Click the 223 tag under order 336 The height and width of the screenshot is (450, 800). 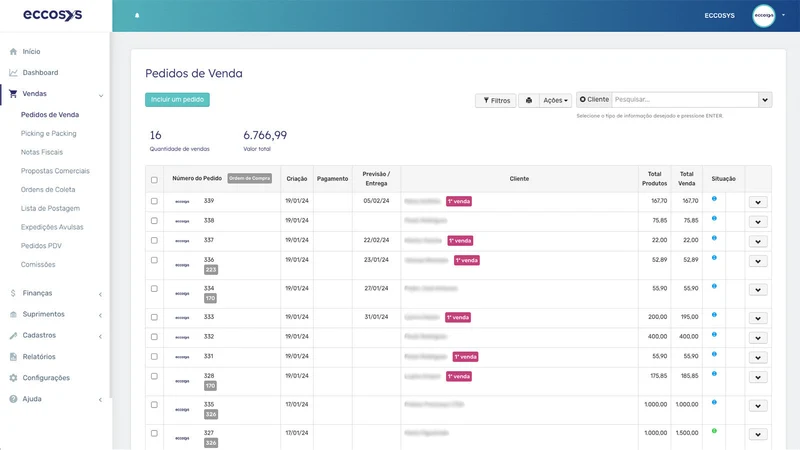[x=211, y=269]
